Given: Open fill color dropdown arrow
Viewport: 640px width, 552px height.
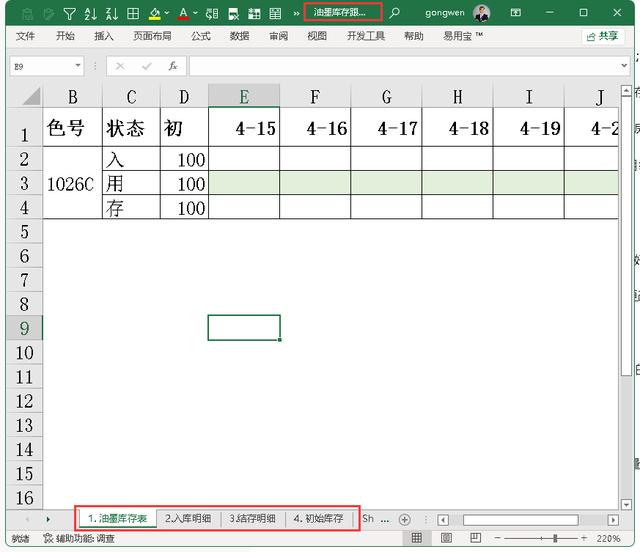Looking at the screenshot, I should point(167,13).
